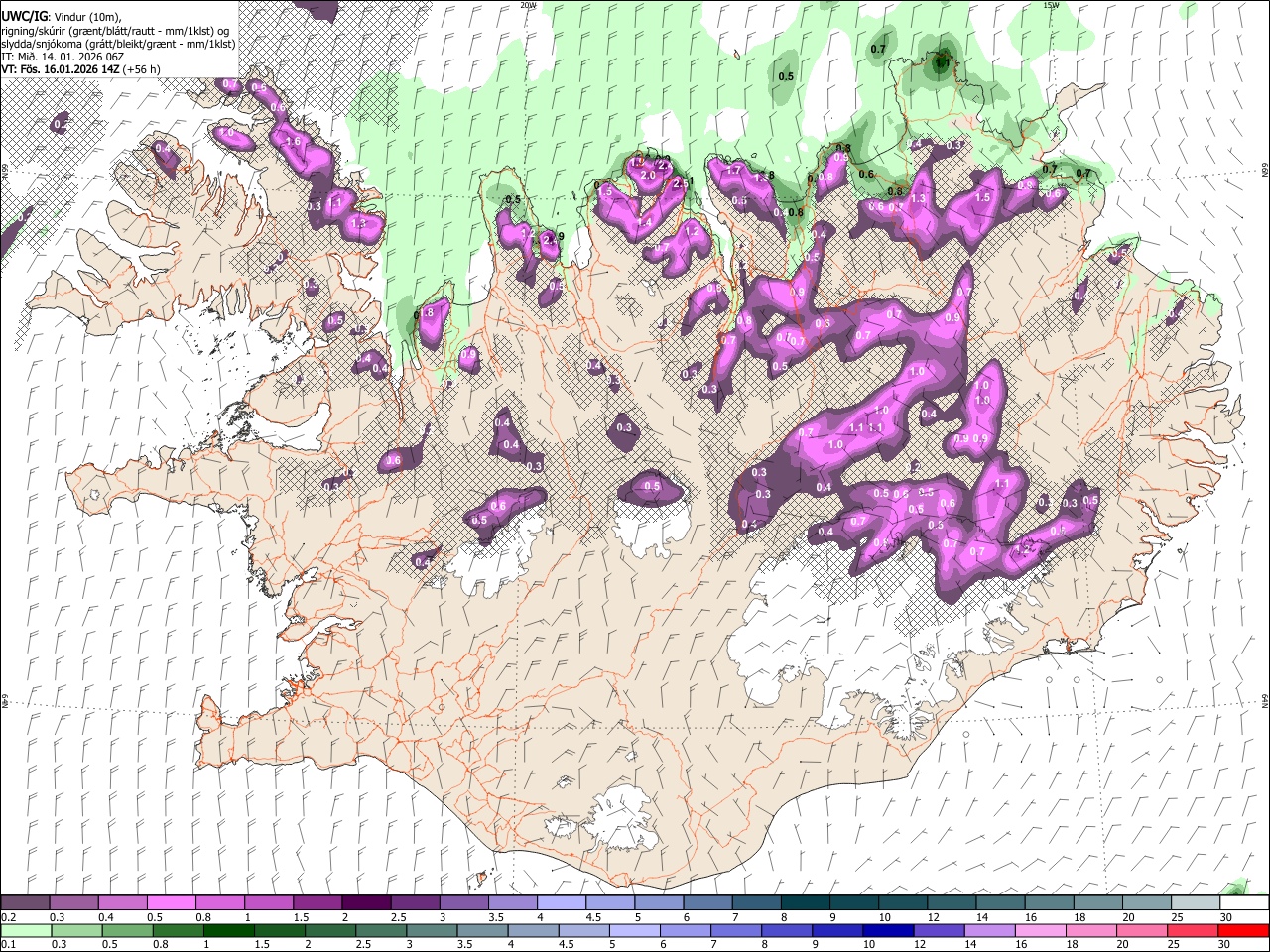Select the rain legend swatch between 7 and 8
This screenshot has width=1270, height=952.
[734, 930]
